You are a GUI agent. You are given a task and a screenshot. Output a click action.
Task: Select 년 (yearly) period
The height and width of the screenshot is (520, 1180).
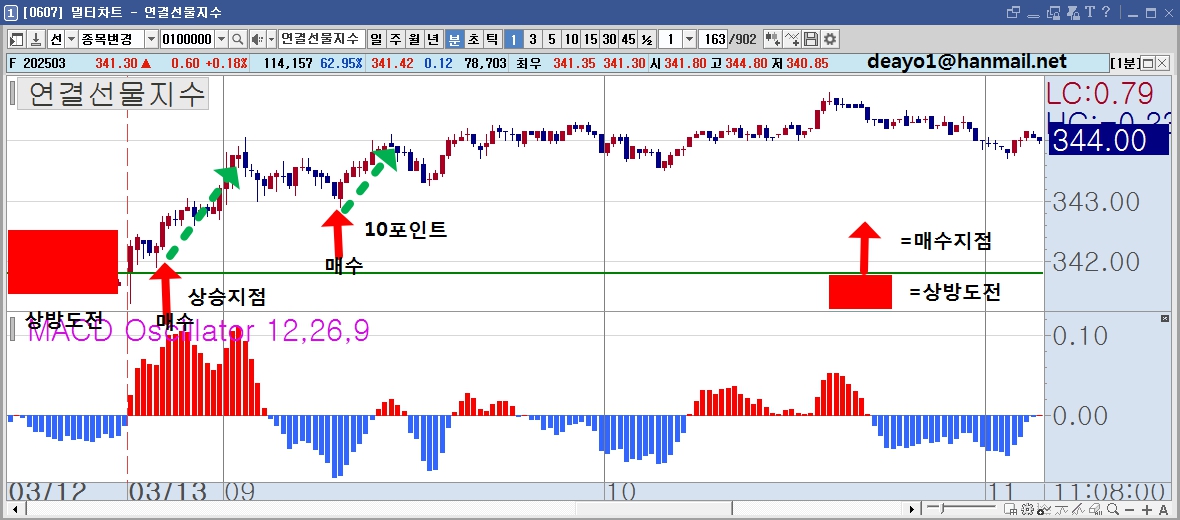(432, 39)
